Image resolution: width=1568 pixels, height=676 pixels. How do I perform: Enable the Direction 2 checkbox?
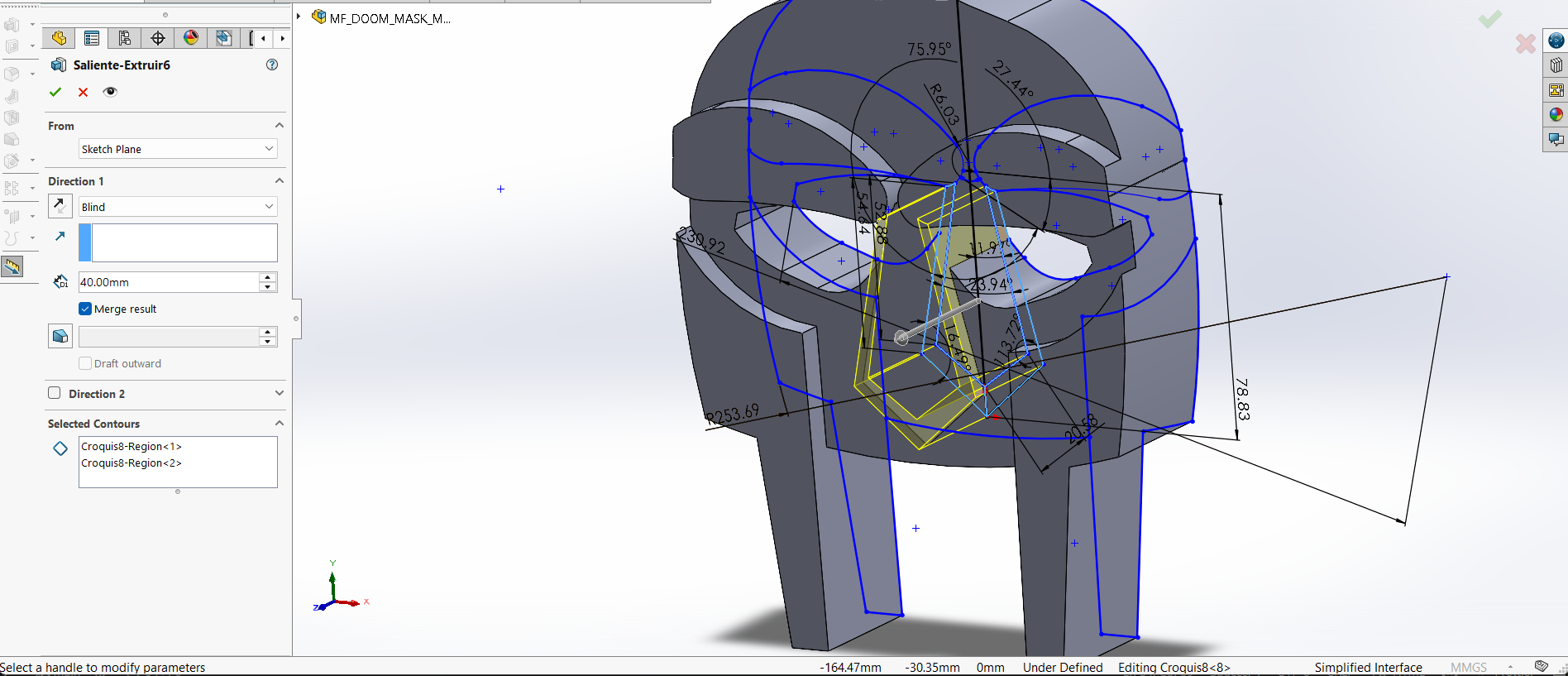click(x=55, y=393)
